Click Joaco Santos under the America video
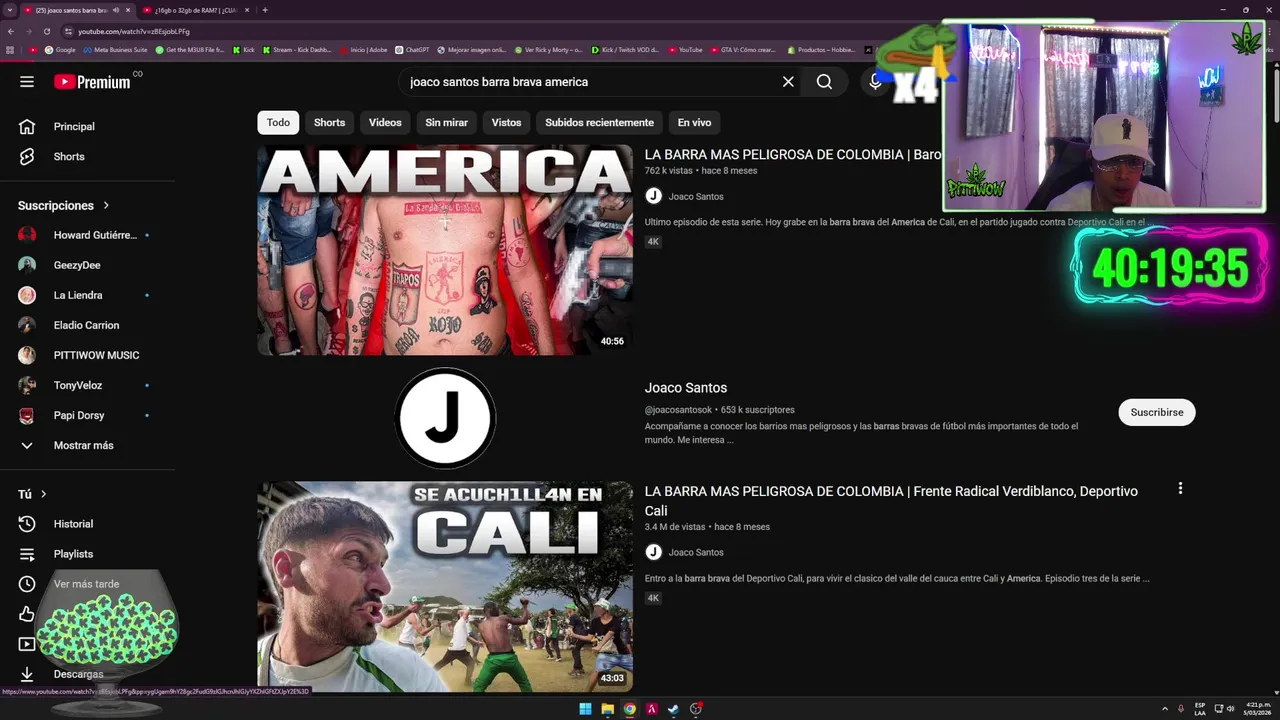This screenshot has width=1280, height=720. pyautogui.click(x=696, y=197)
